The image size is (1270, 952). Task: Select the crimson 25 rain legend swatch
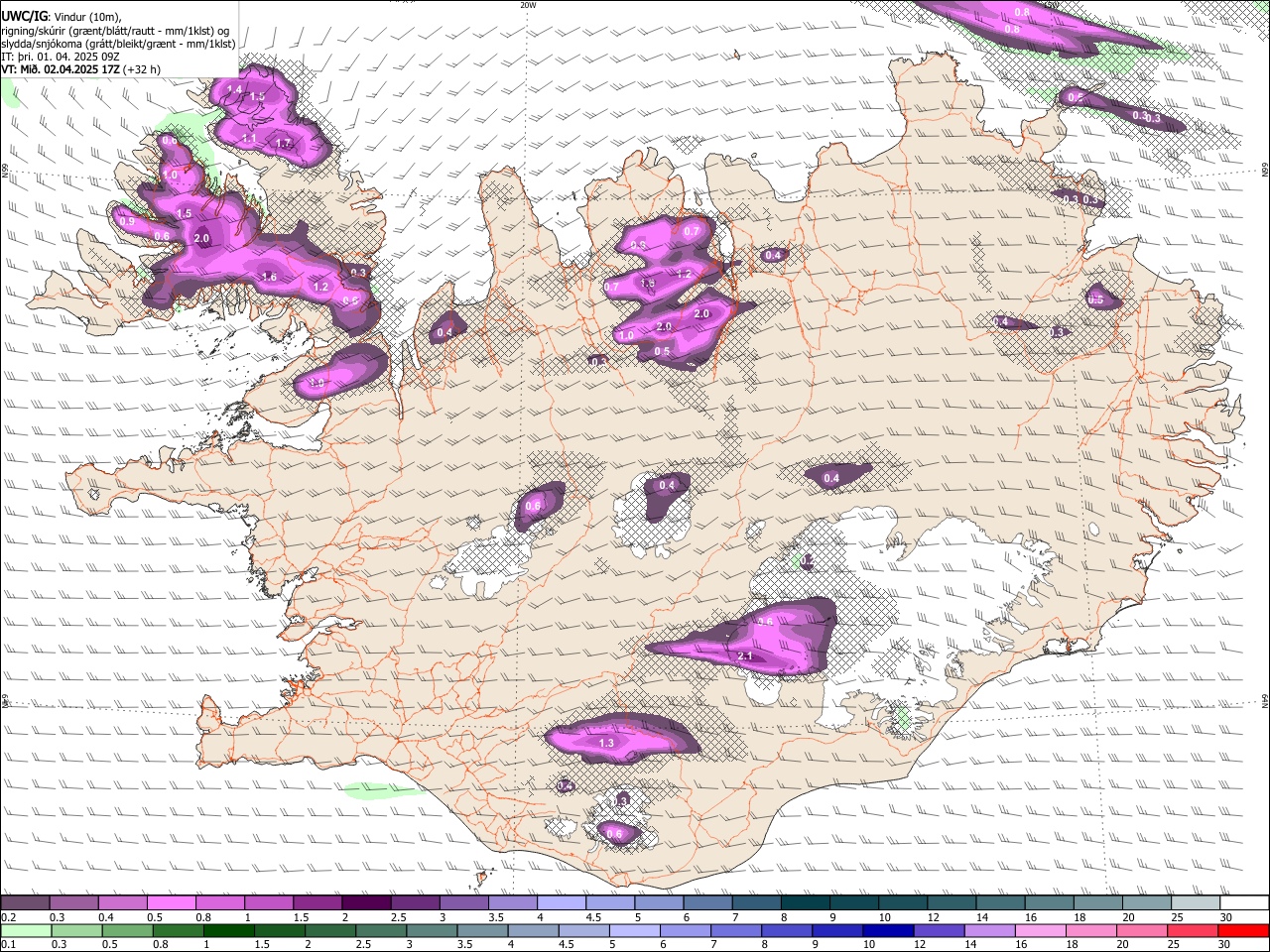tap(1193, 930)
